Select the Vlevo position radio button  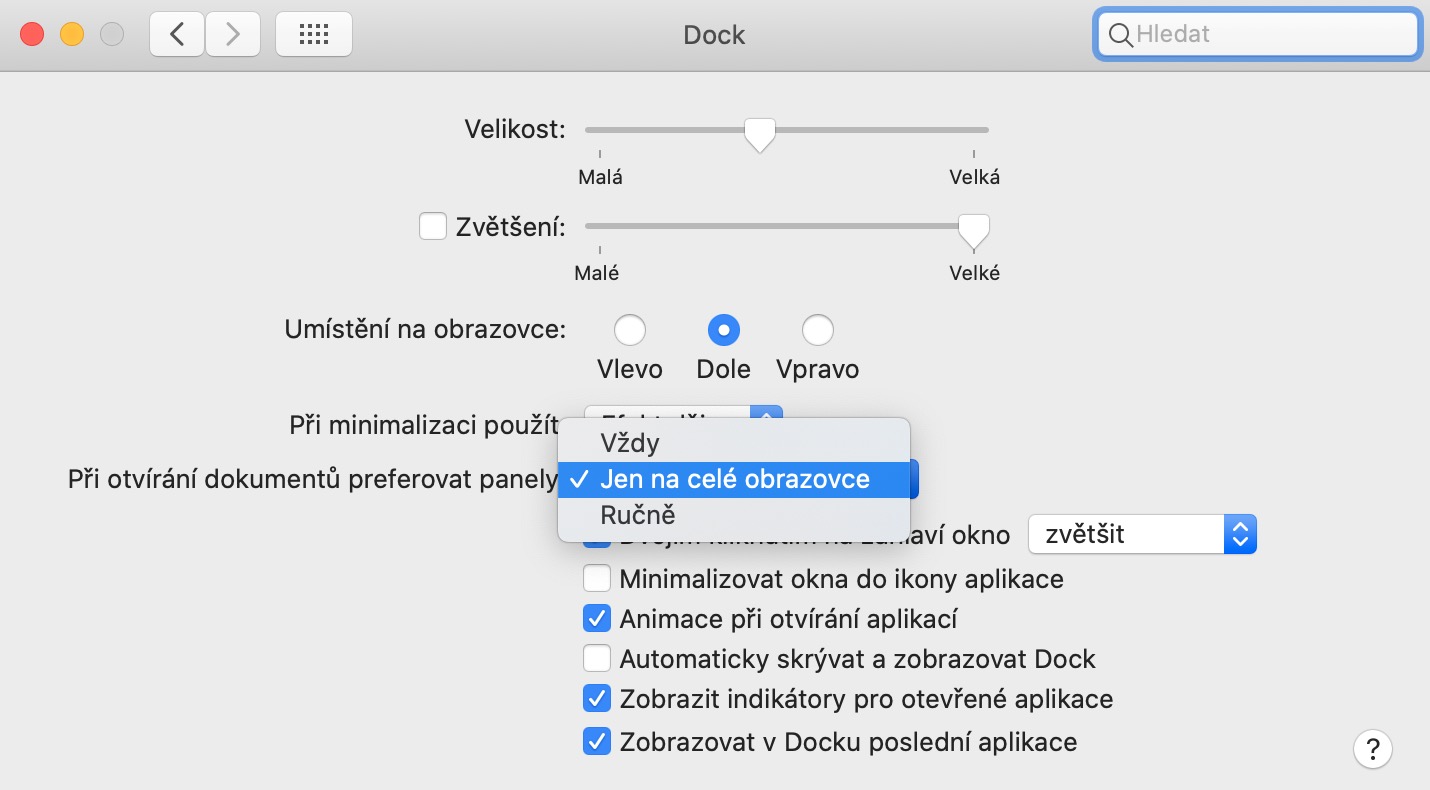(x=630, y=329)
